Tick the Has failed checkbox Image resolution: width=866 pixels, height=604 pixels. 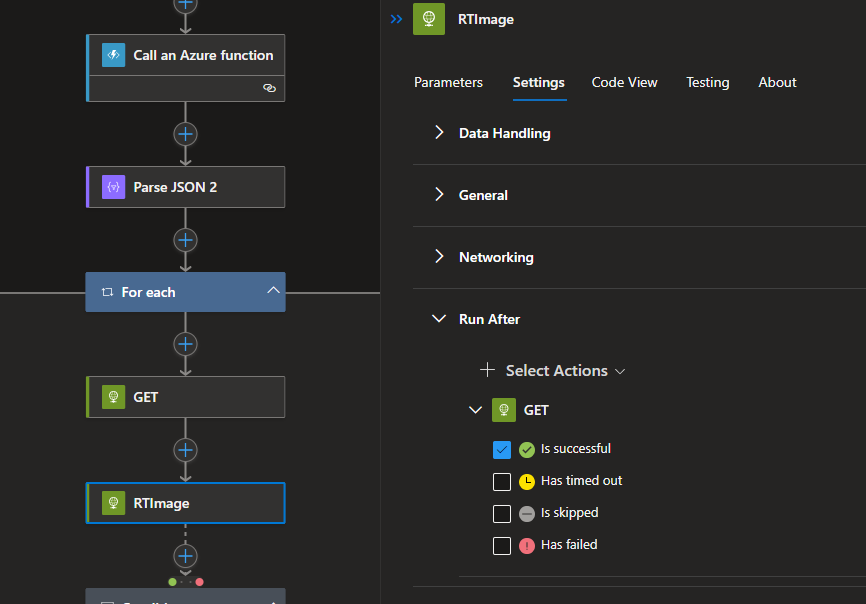click(x=502, y=545)
